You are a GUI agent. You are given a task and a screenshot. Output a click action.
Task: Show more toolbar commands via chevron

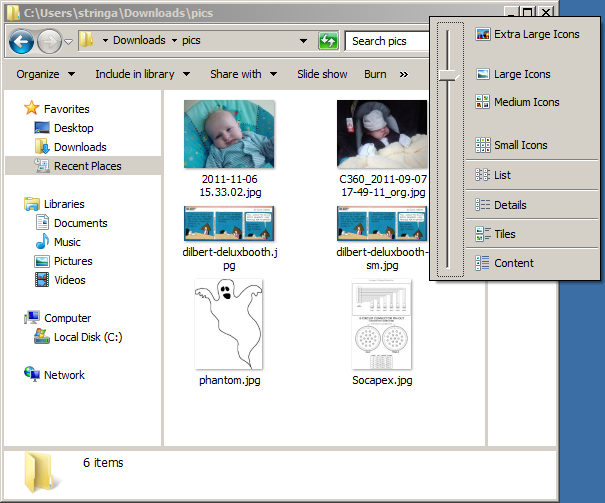pyautogui.click(x=404, y=74)
